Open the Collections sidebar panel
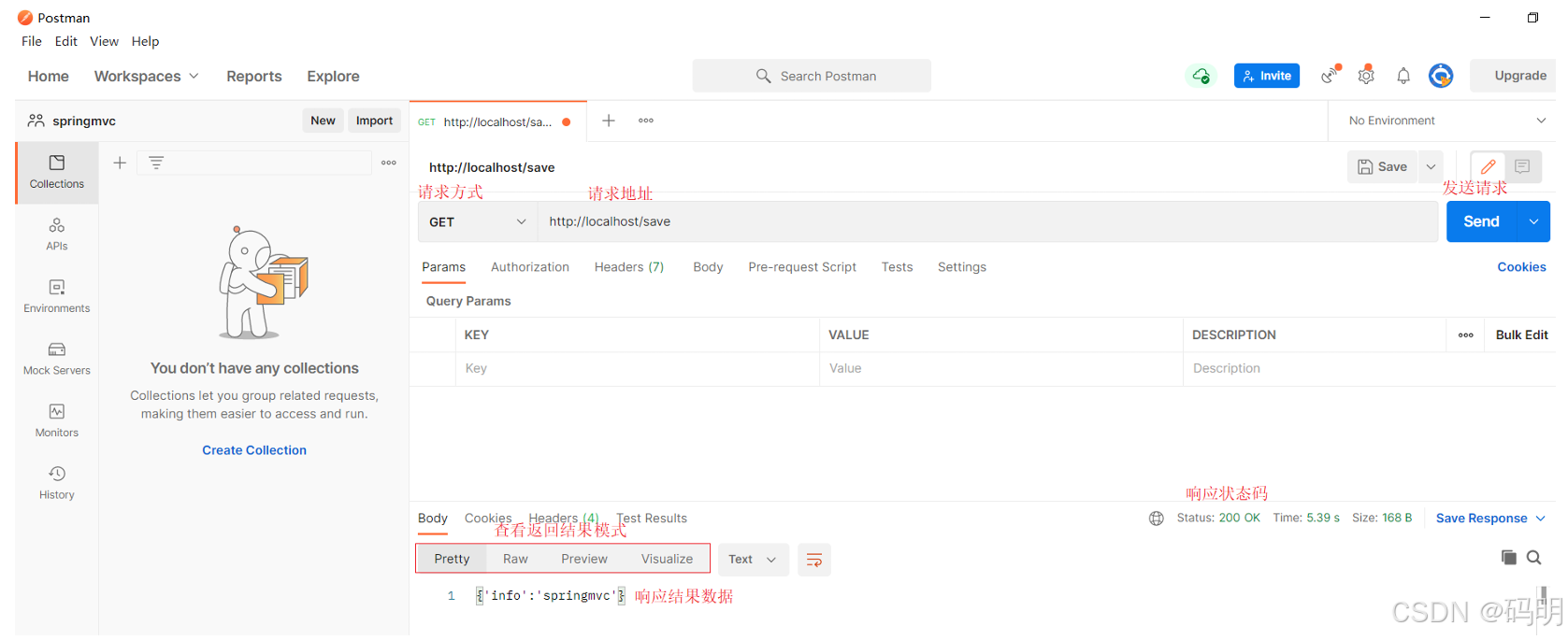Screen dimensions: 1568x640 click(x=57, y=173)
